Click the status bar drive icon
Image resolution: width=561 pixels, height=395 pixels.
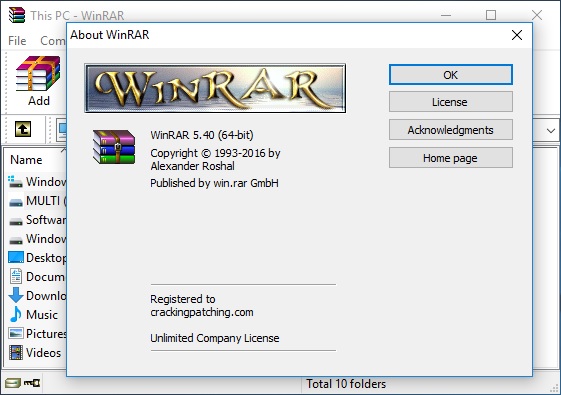coord(13,383)
